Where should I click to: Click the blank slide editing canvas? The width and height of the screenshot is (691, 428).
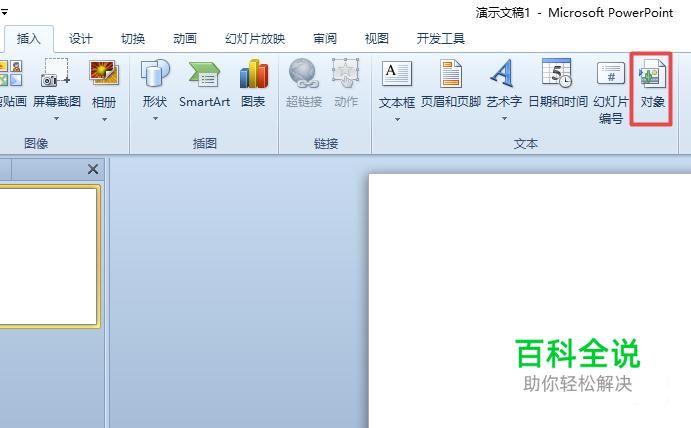coord(530,301)
